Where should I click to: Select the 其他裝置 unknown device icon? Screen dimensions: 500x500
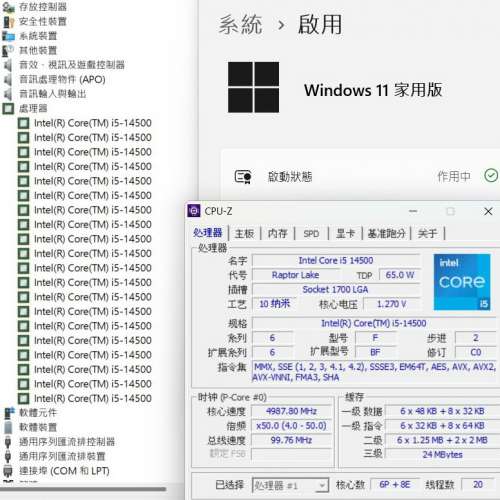coord(8,50)
